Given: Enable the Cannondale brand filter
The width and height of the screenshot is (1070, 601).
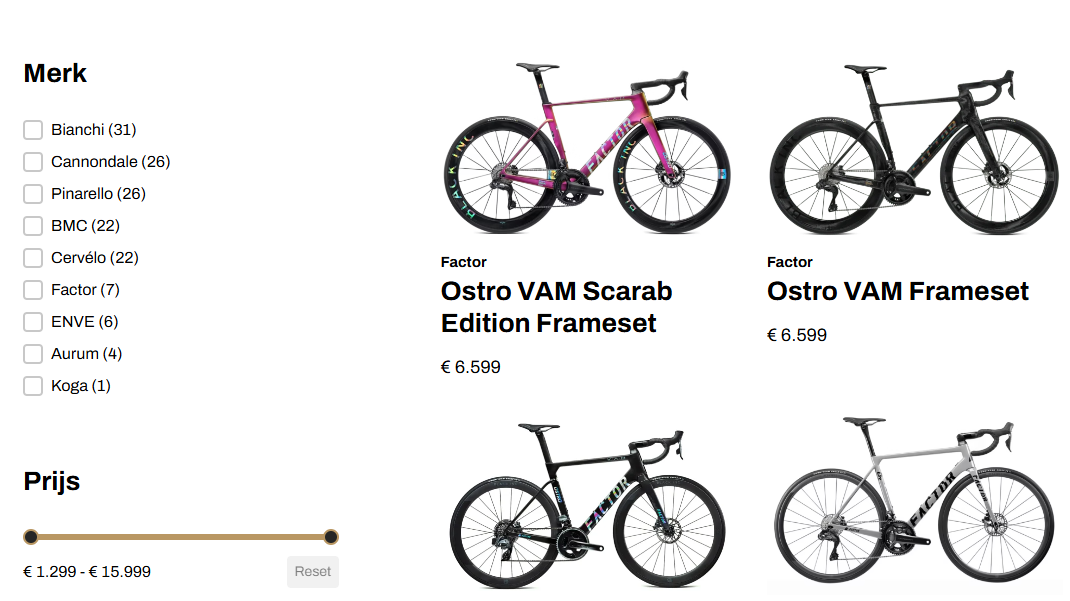Looking at the screenshot, I should (x=33, y=162).
